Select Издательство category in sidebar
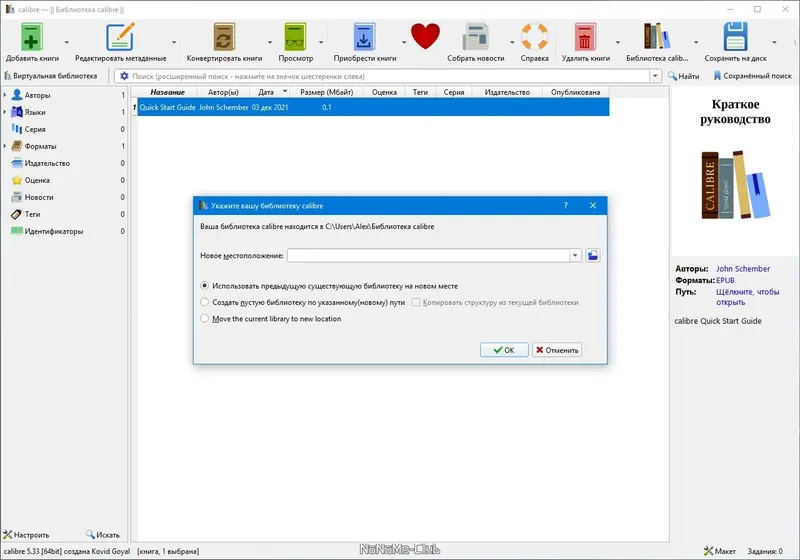Screen dimensions: 800x560 [x=47, y=163]
